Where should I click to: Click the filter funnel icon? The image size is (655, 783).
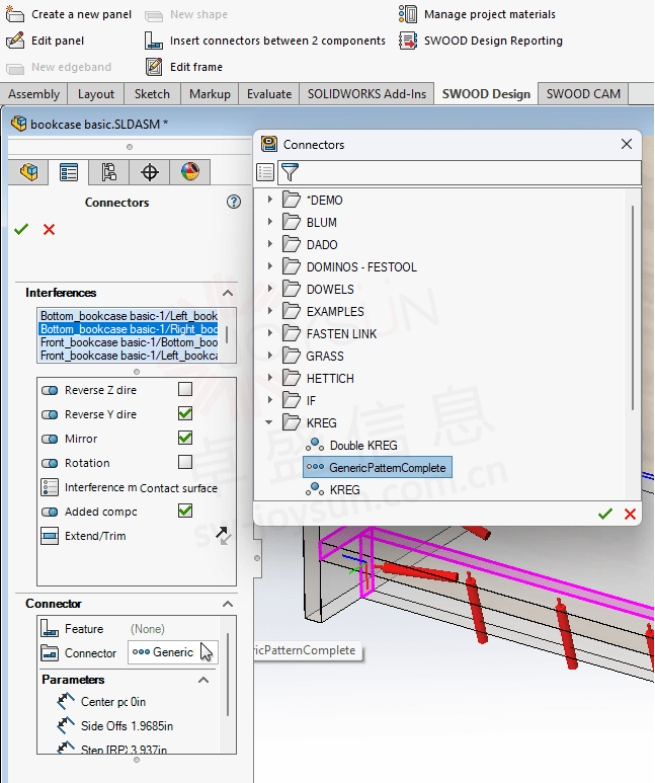click(x=290, y=172)
